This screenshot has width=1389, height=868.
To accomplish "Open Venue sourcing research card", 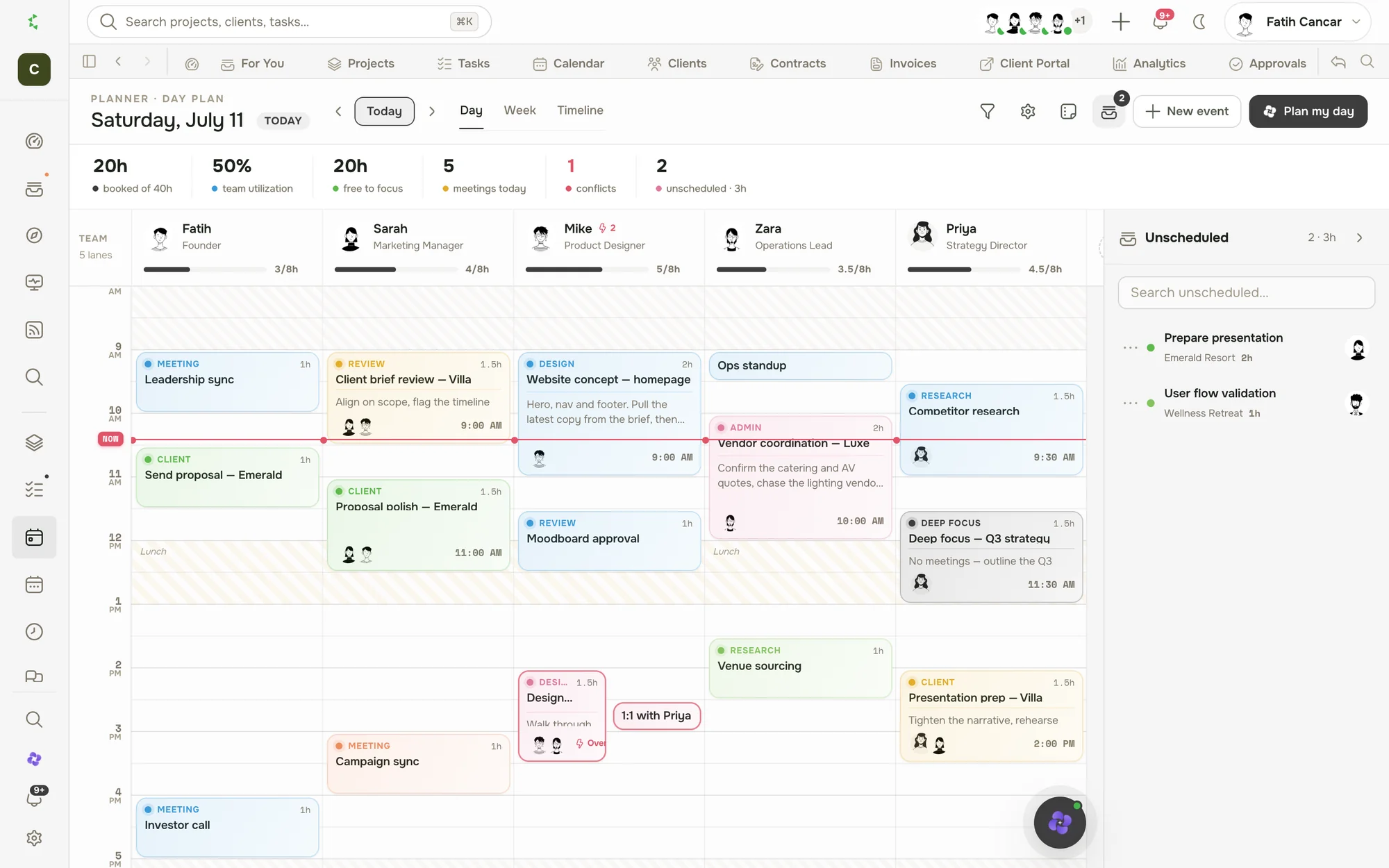I will coord(800,669).
